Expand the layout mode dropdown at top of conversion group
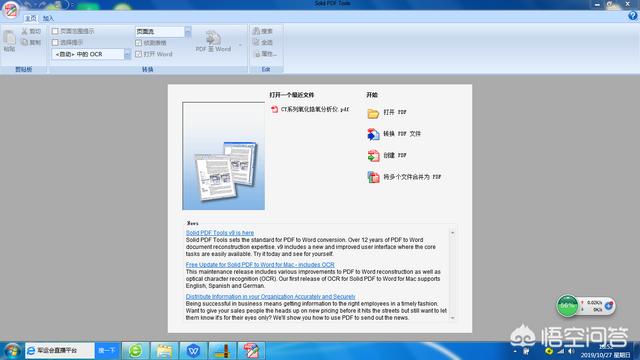The width and height of the screenshot is (640, 360). (x=188, y=32)
